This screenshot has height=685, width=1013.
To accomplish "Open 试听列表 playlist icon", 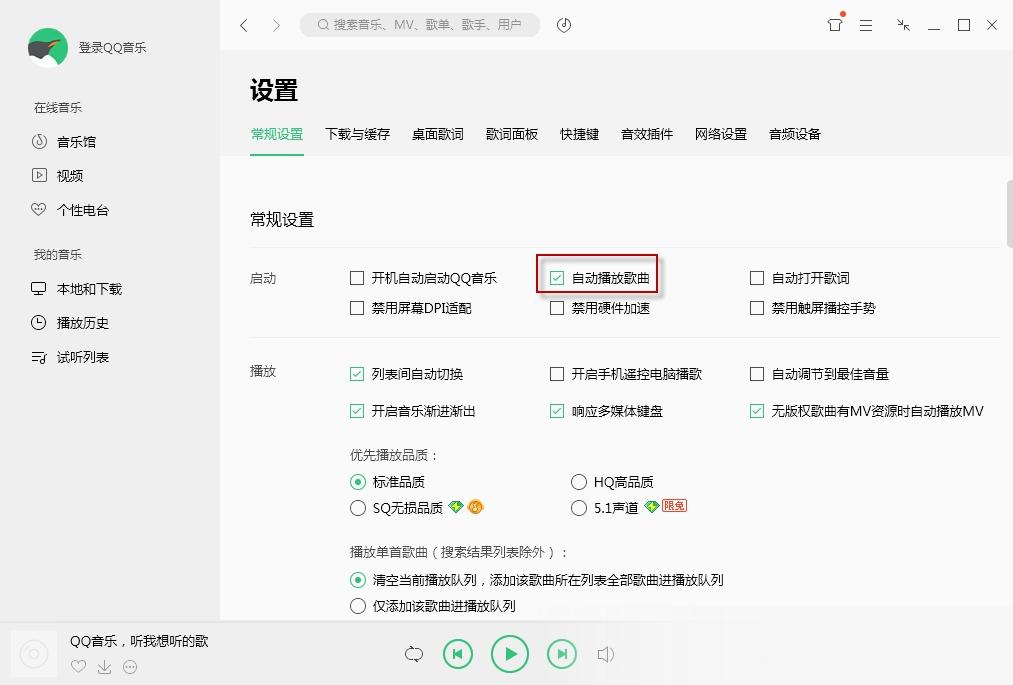I will tap(39, 357).
